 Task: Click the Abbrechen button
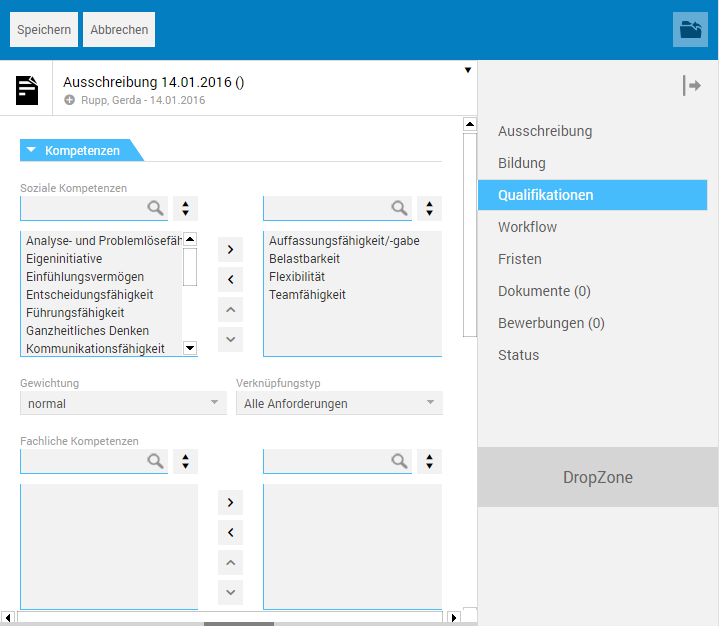click(x=119, y=30)
